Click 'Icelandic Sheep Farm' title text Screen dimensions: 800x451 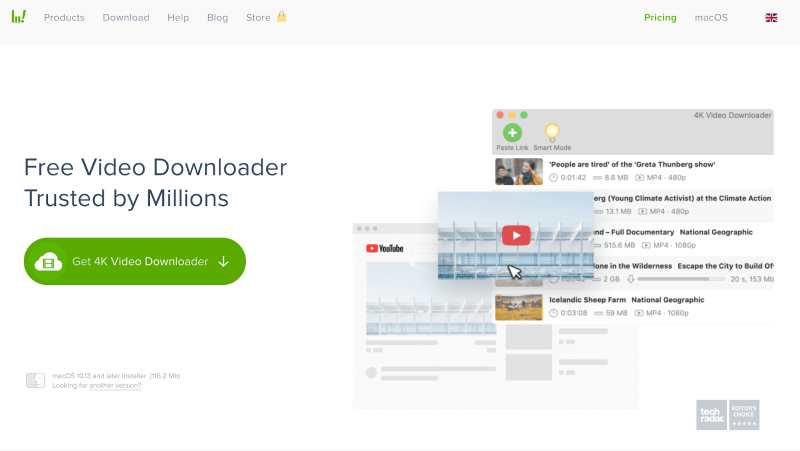point(587,299)
